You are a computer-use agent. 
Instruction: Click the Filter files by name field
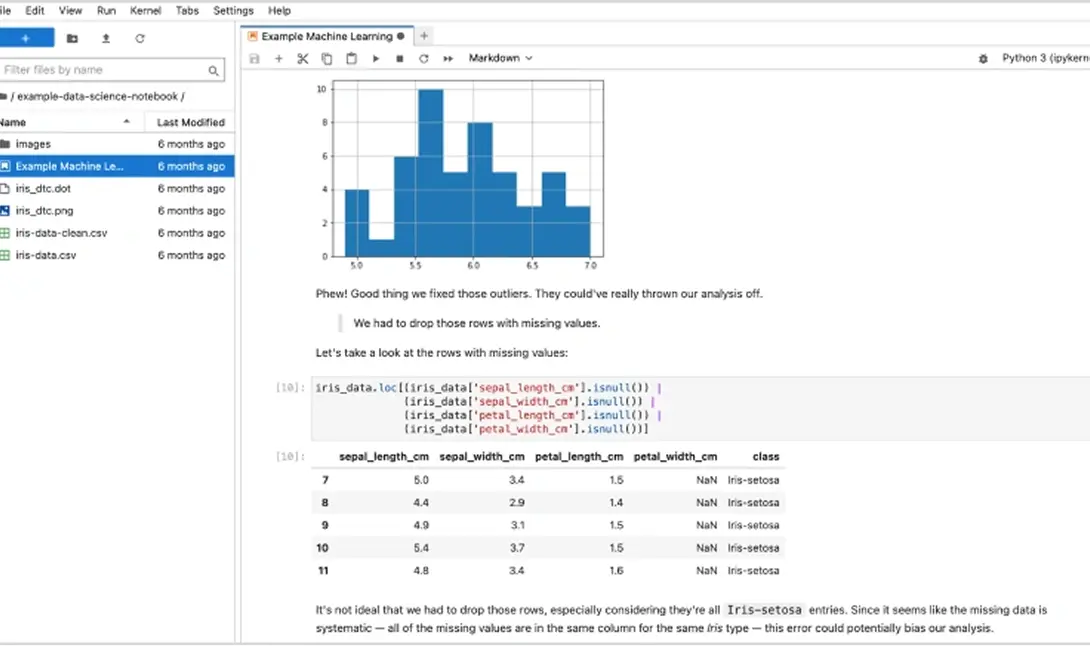[x=104, y=70]
